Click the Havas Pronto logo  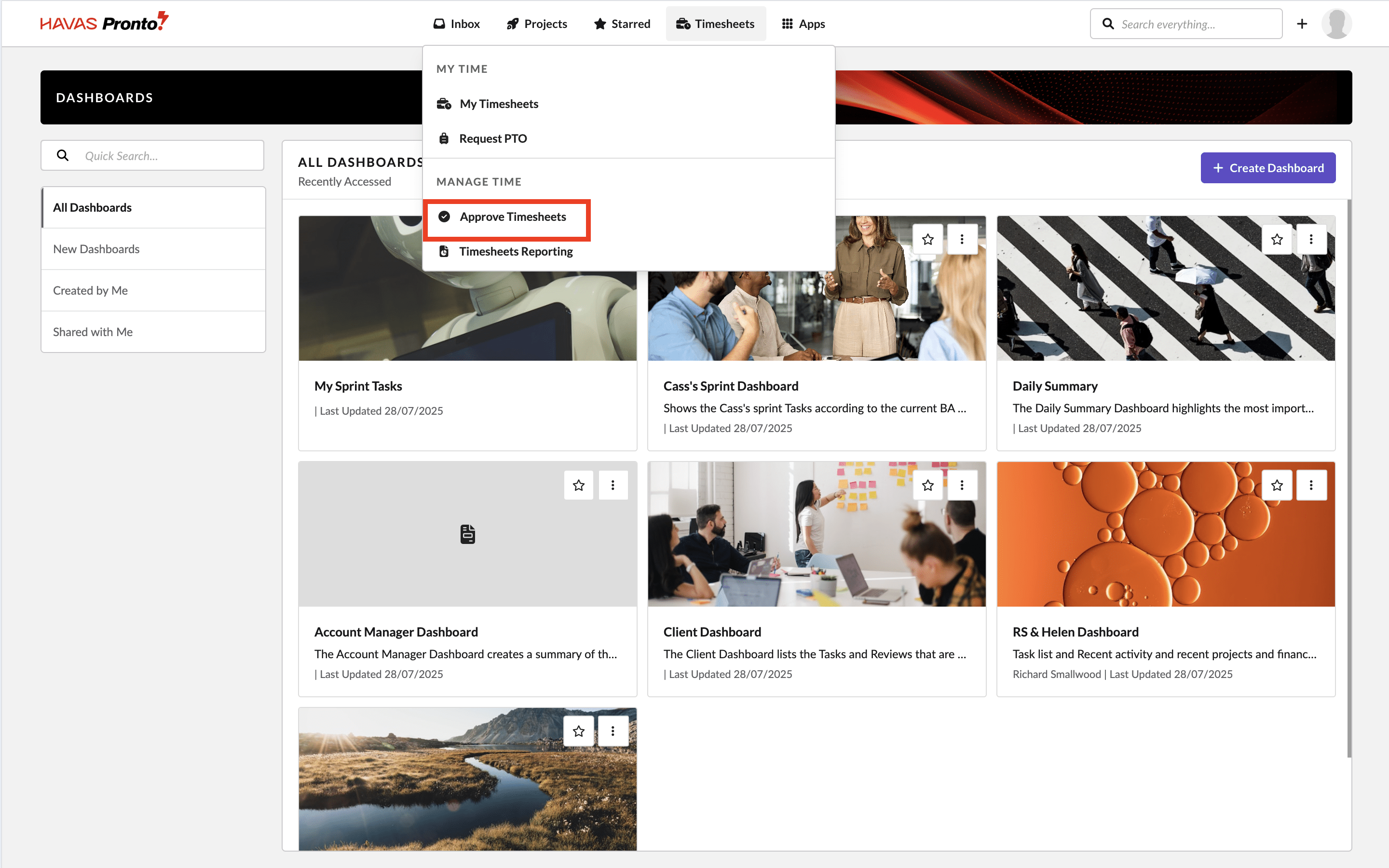104,22
